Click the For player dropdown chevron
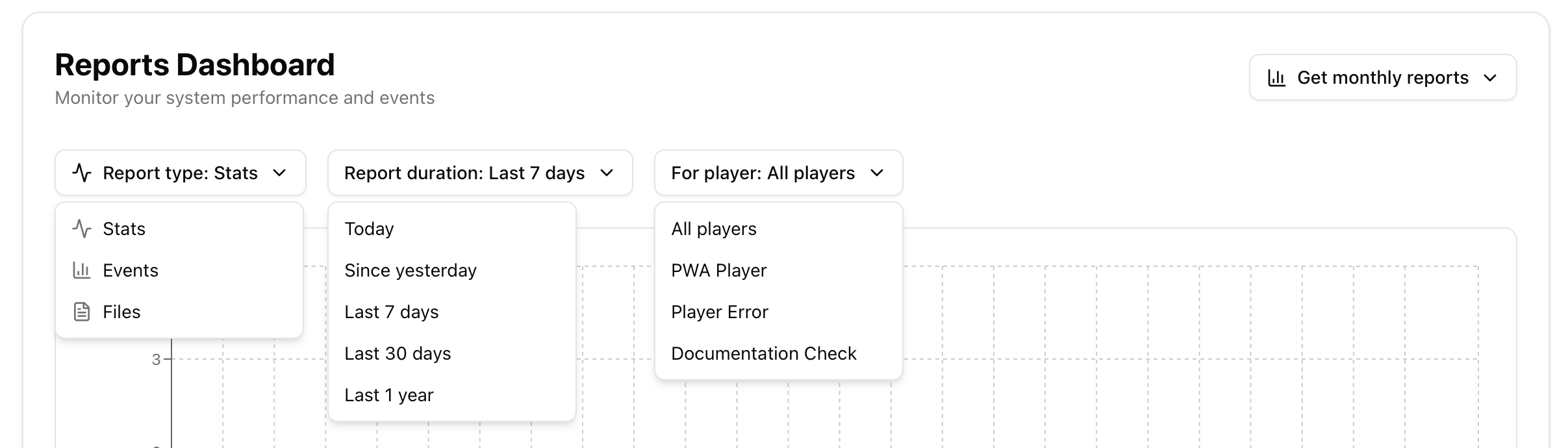This screenshot has height=448, width=1568. (878, 173)
